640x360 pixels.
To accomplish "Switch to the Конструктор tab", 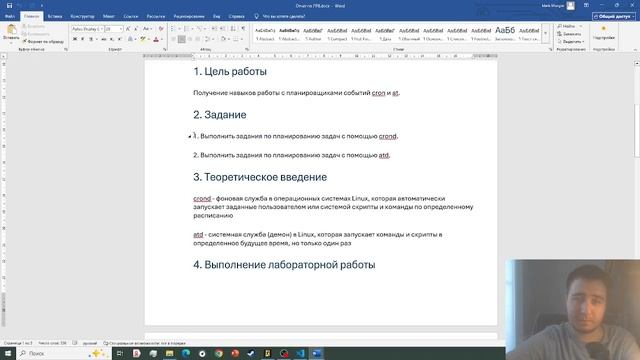I will (x=82, y=16).
